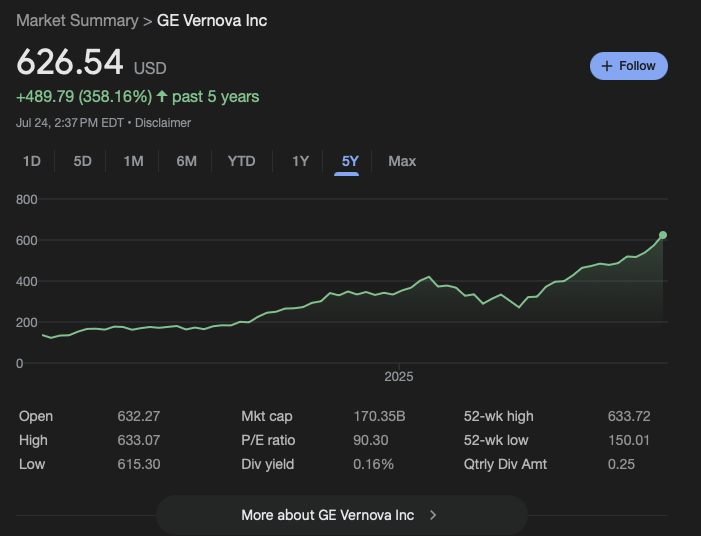Click the Open value 632.27
Image resolution: width=701 pixels, height=536 pixels.
[139, 416]
